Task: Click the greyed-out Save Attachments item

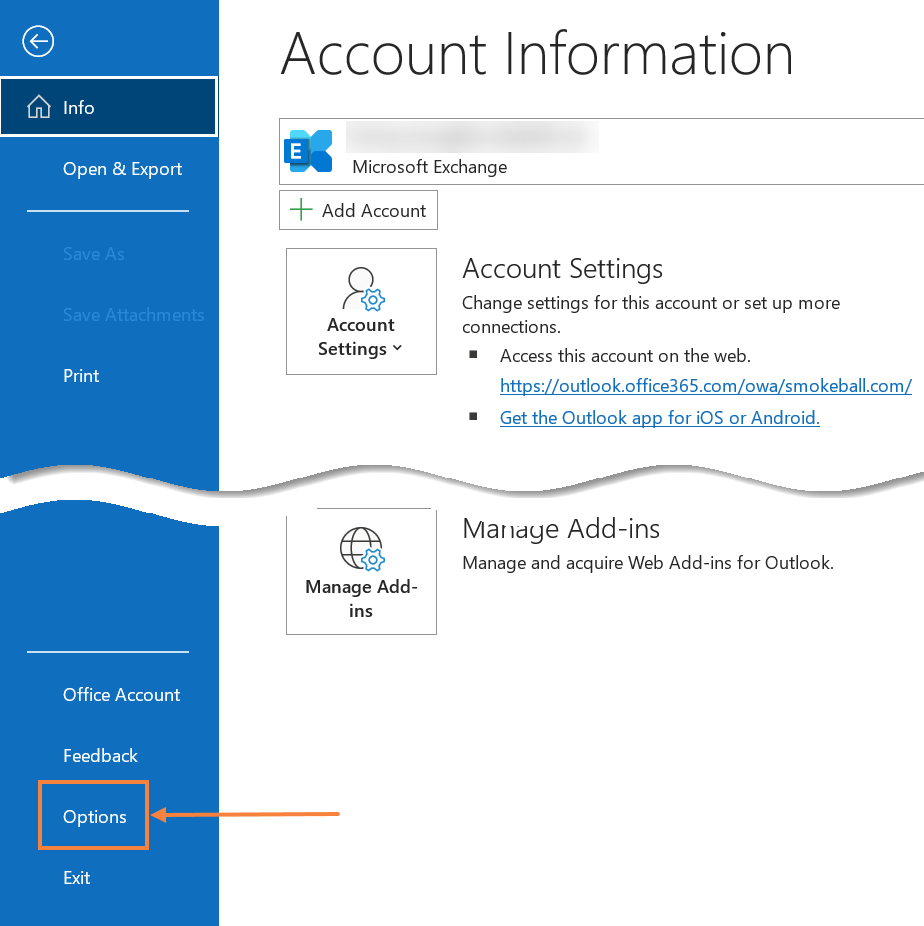Action: click(x=133, y=315)
